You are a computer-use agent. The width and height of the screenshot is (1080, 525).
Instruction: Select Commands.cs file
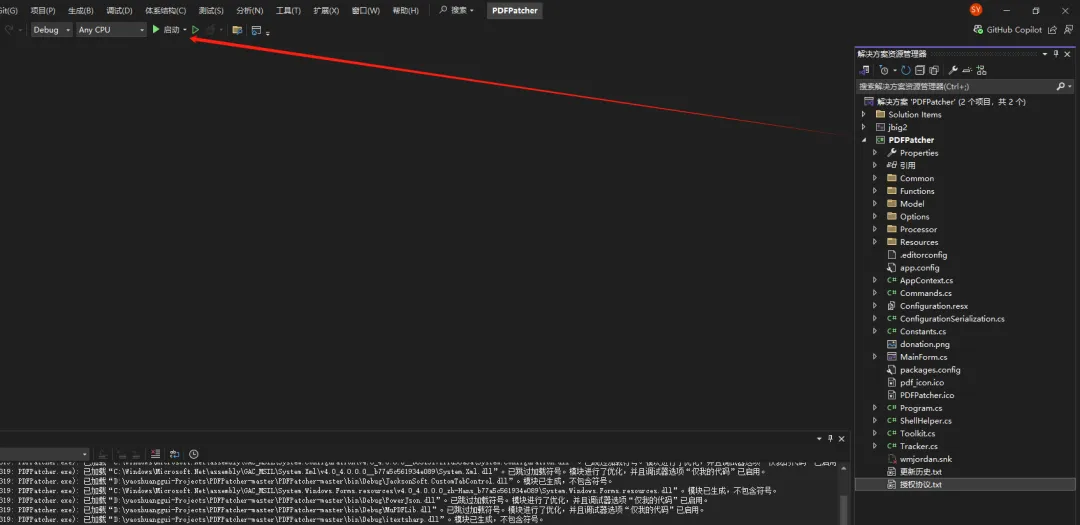point(925,293)
